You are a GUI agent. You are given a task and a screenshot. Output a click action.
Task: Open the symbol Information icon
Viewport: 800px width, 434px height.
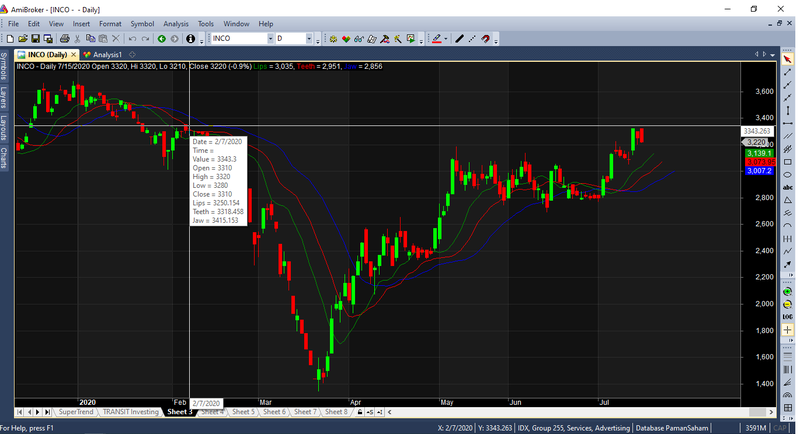point(190,39)
